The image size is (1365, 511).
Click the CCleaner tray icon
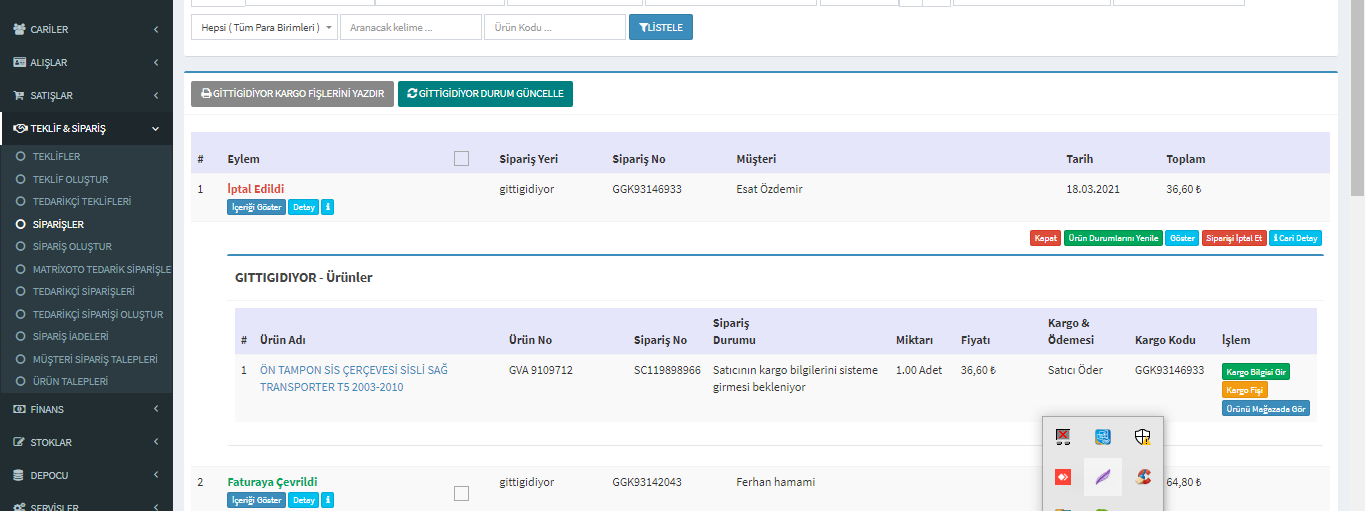pyautogui.click(x=1142, y=478)
